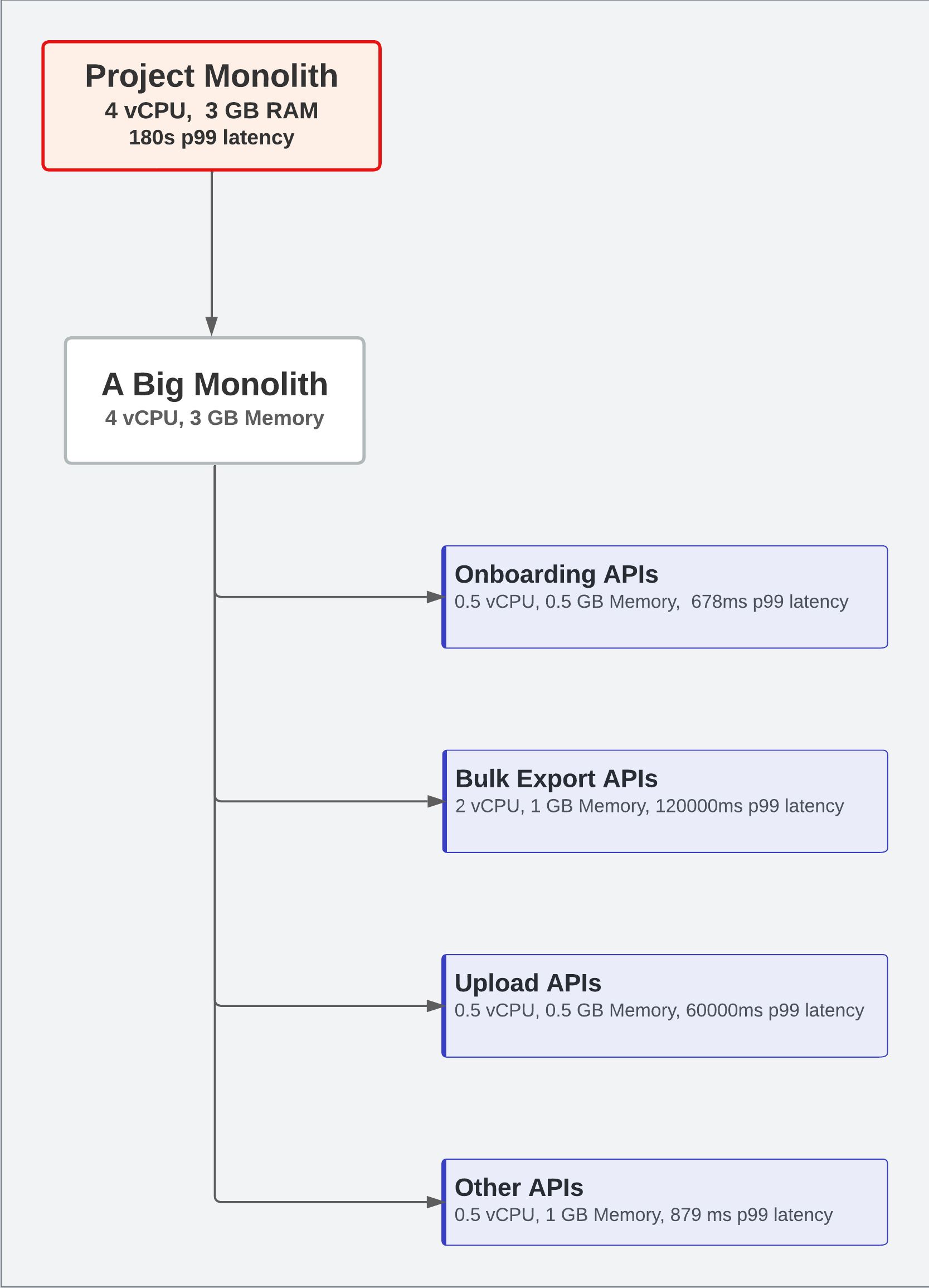Click the Project Monolith title text
The height and width of the screenshot is (1288, 929).
pos(211,76)
